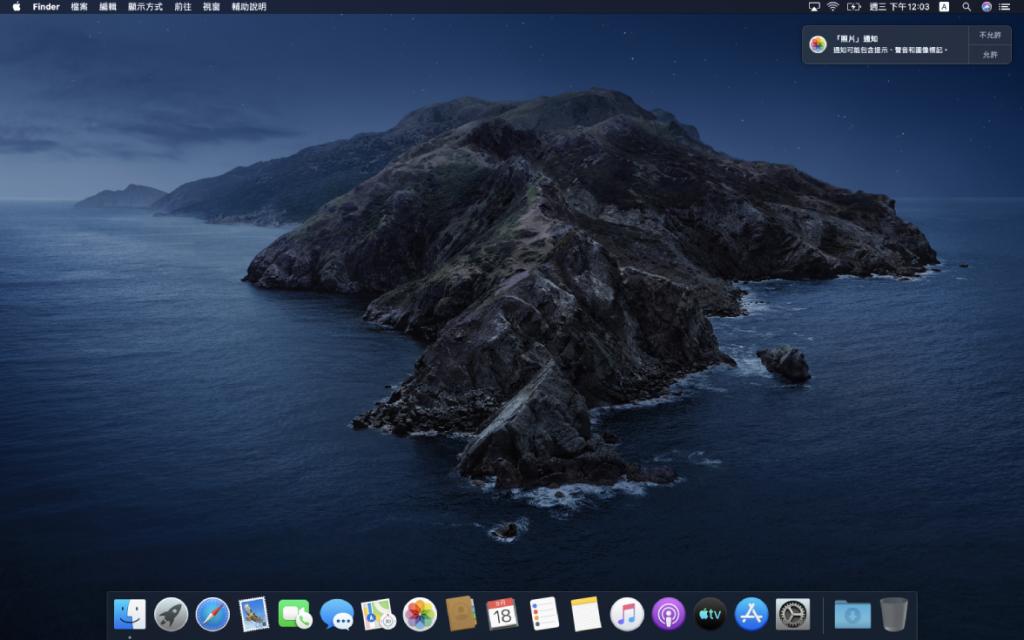1024x640 pixels.
Task: Open Photos app in Dock
Action: point(420,615)
